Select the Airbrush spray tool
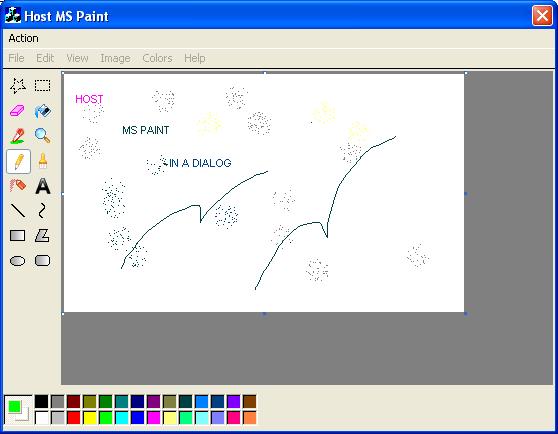 pos(18,186)
